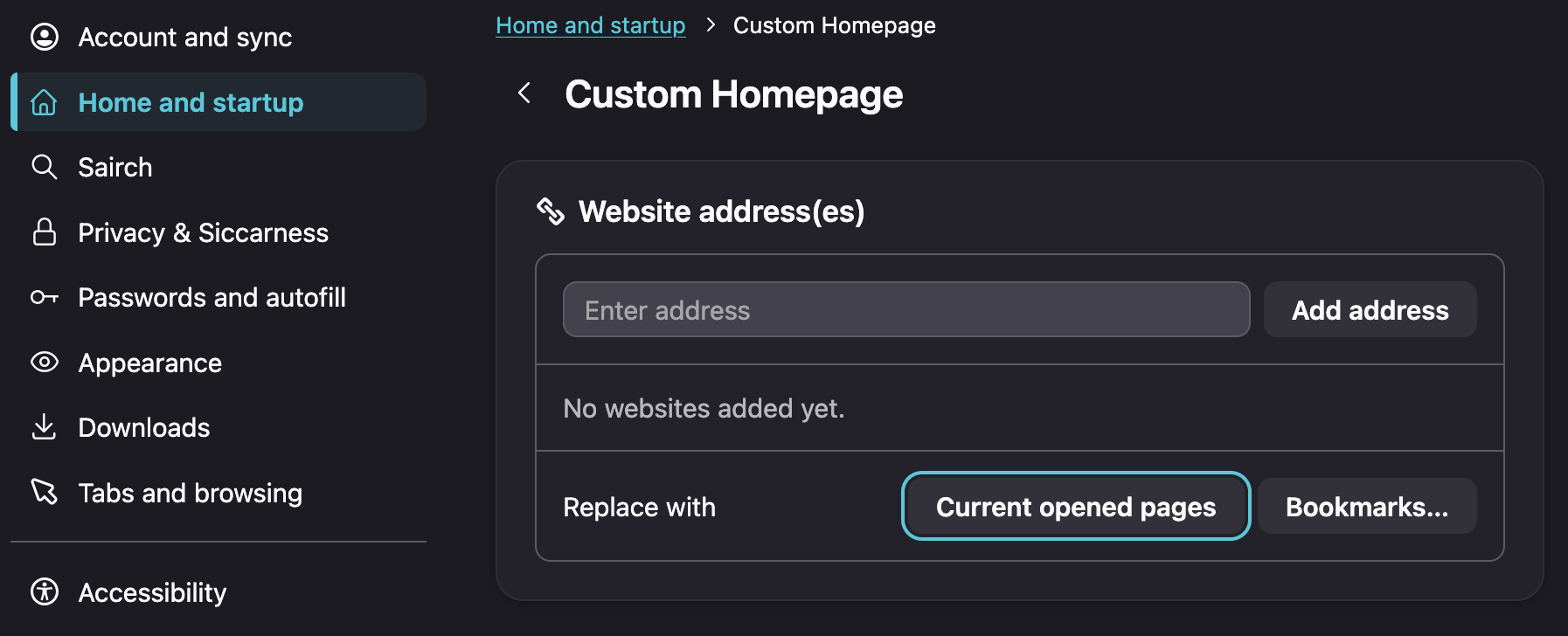Click the Tabs and browsing icon
The width and height of the screenshot is (1568, 636).
pyautogui.click(x=45, y=492)
